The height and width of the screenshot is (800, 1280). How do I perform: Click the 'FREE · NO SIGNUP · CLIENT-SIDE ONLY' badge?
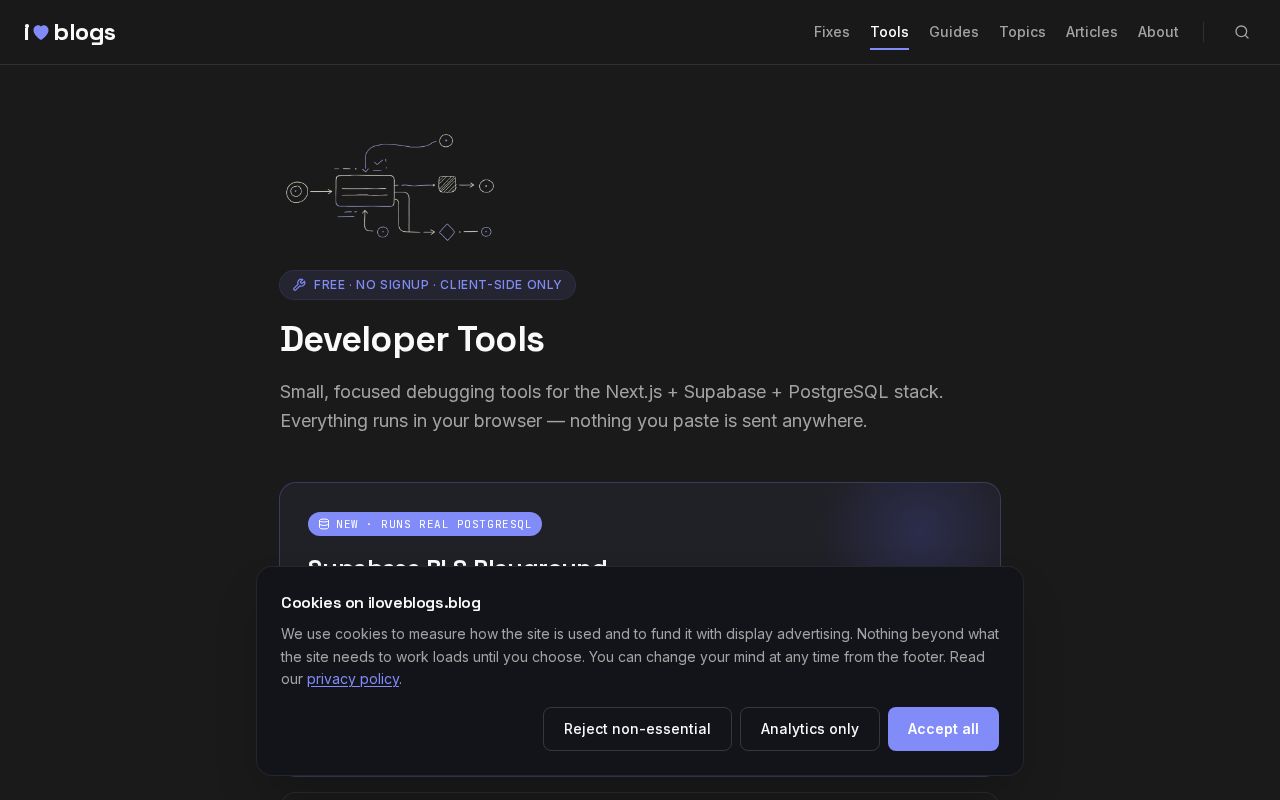point(427,285)
